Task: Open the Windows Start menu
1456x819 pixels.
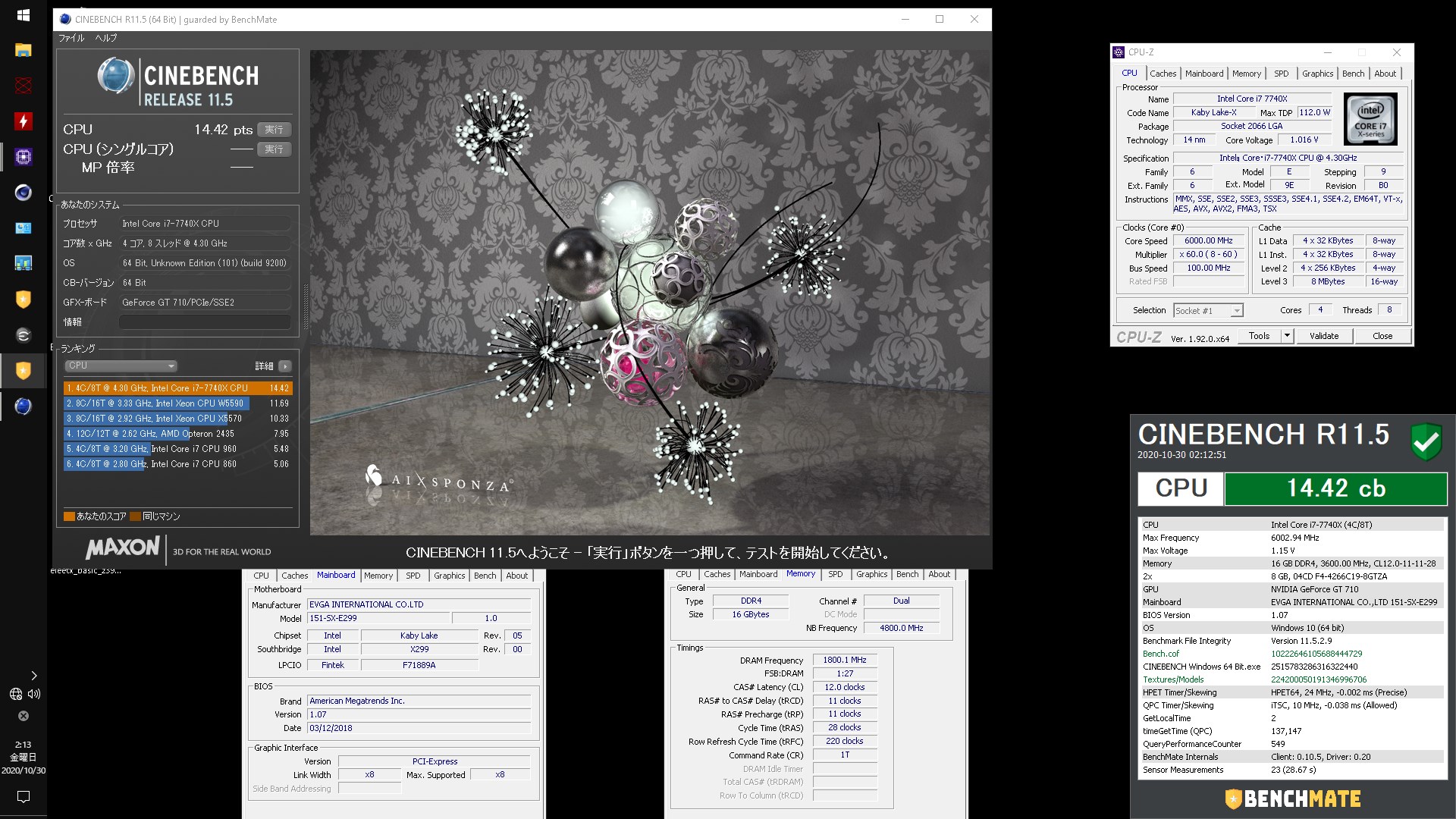Action: [x=23, y=15]
